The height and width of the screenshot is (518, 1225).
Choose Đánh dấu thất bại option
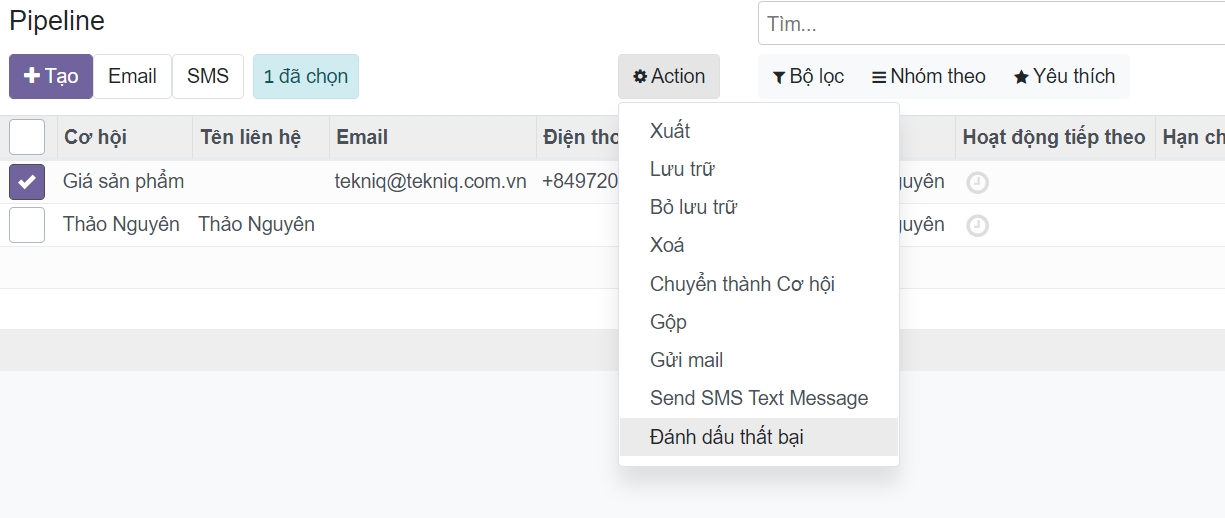tap(727, 437)
